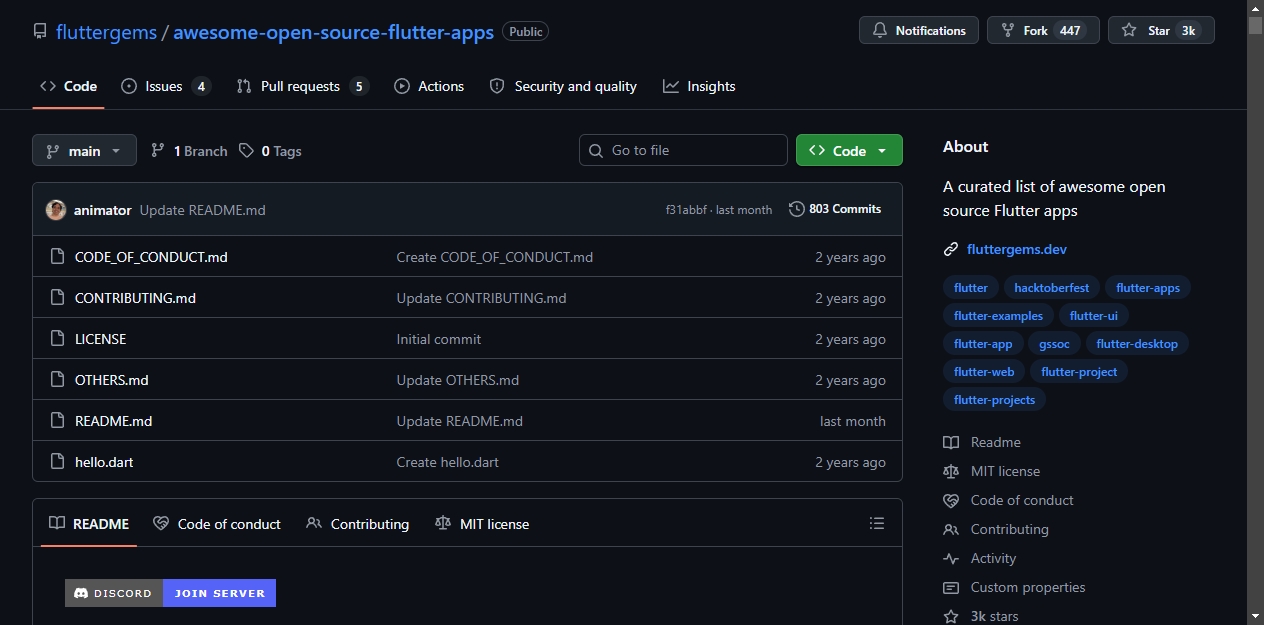Open awesome-open-source-flutter-apps repository link

pyautogui.click(x=333, y=32)
